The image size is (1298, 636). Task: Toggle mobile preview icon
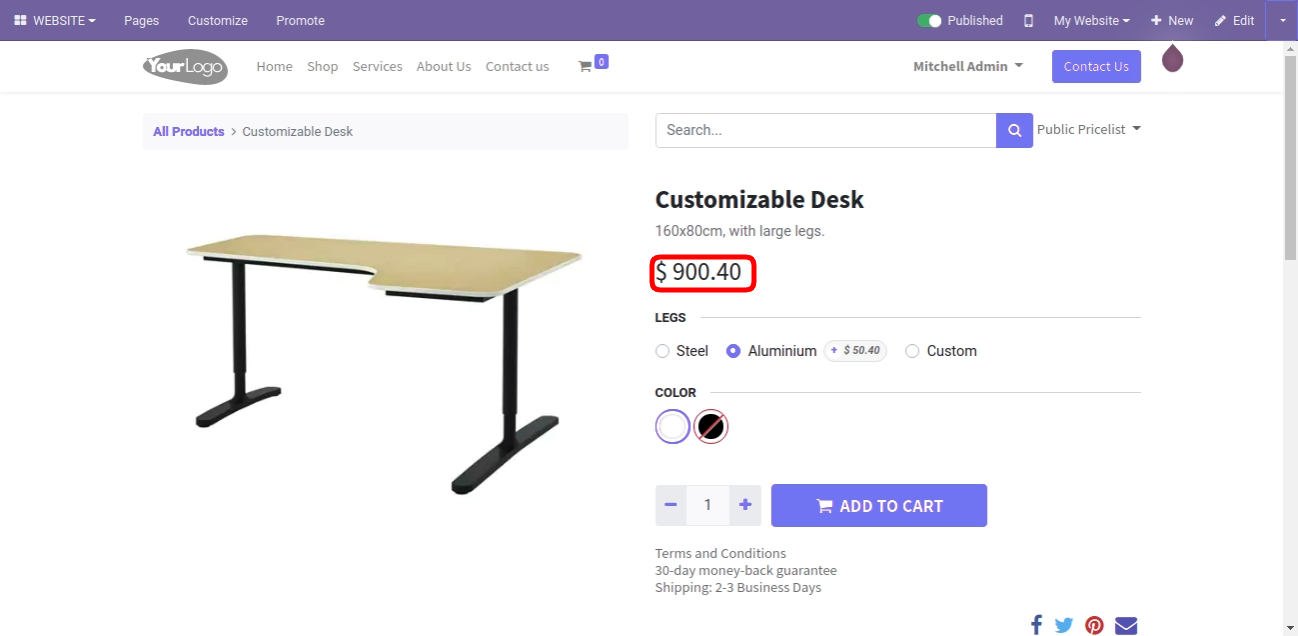pos(1028,21)
